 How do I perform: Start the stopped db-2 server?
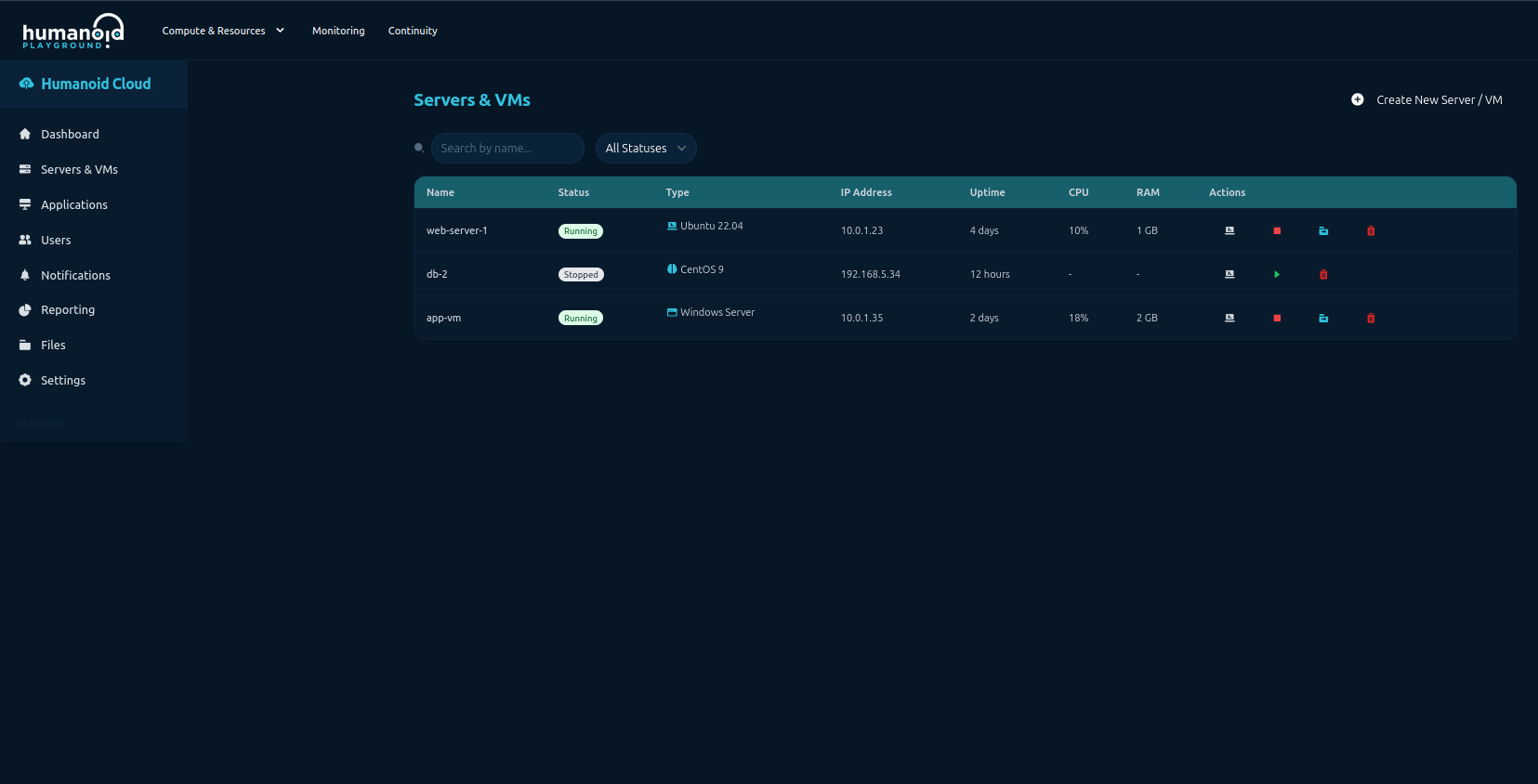(1277, 274)
